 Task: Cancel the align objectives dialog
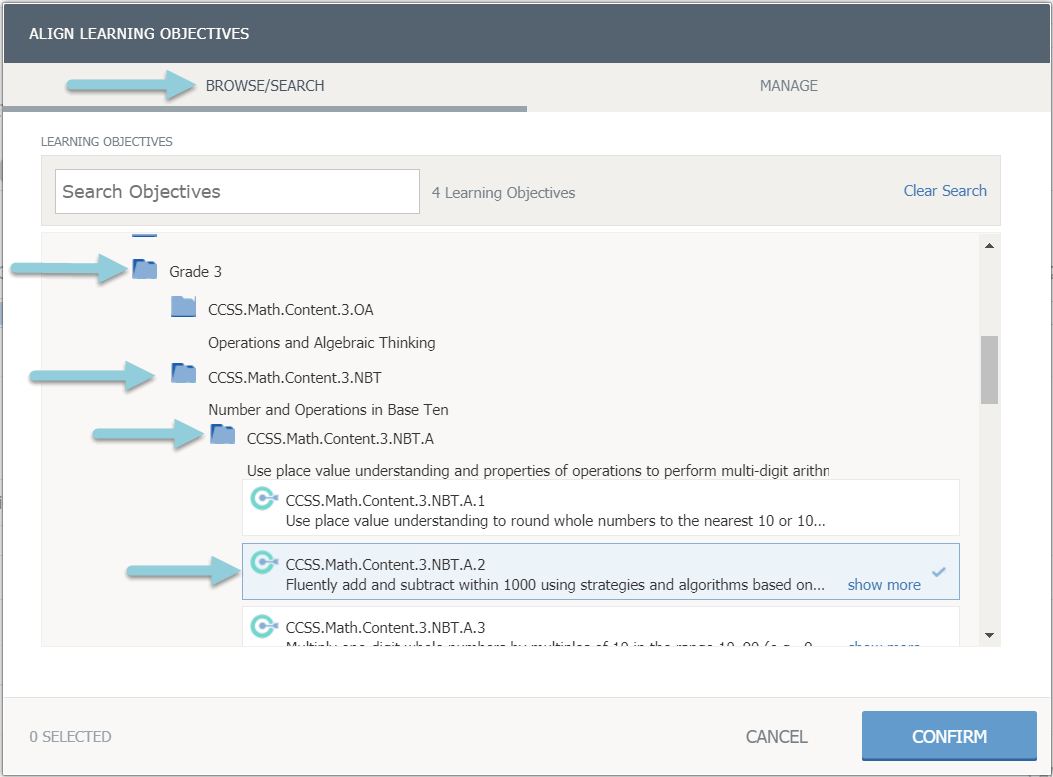pyautogui.click(x=776, y=737)
